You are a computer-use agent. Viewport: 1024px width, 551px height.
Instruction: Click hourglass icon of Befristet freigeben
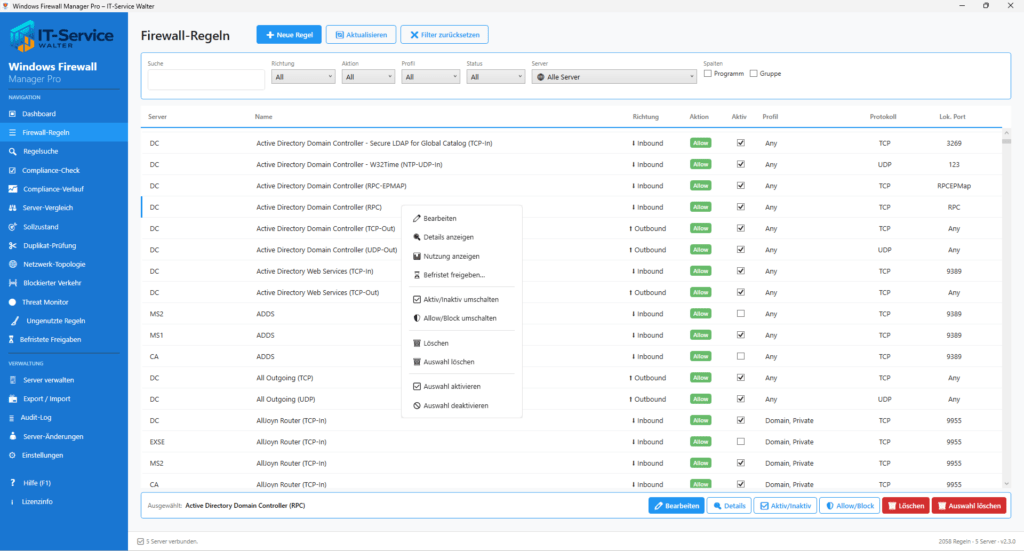(x=417, y=275)
